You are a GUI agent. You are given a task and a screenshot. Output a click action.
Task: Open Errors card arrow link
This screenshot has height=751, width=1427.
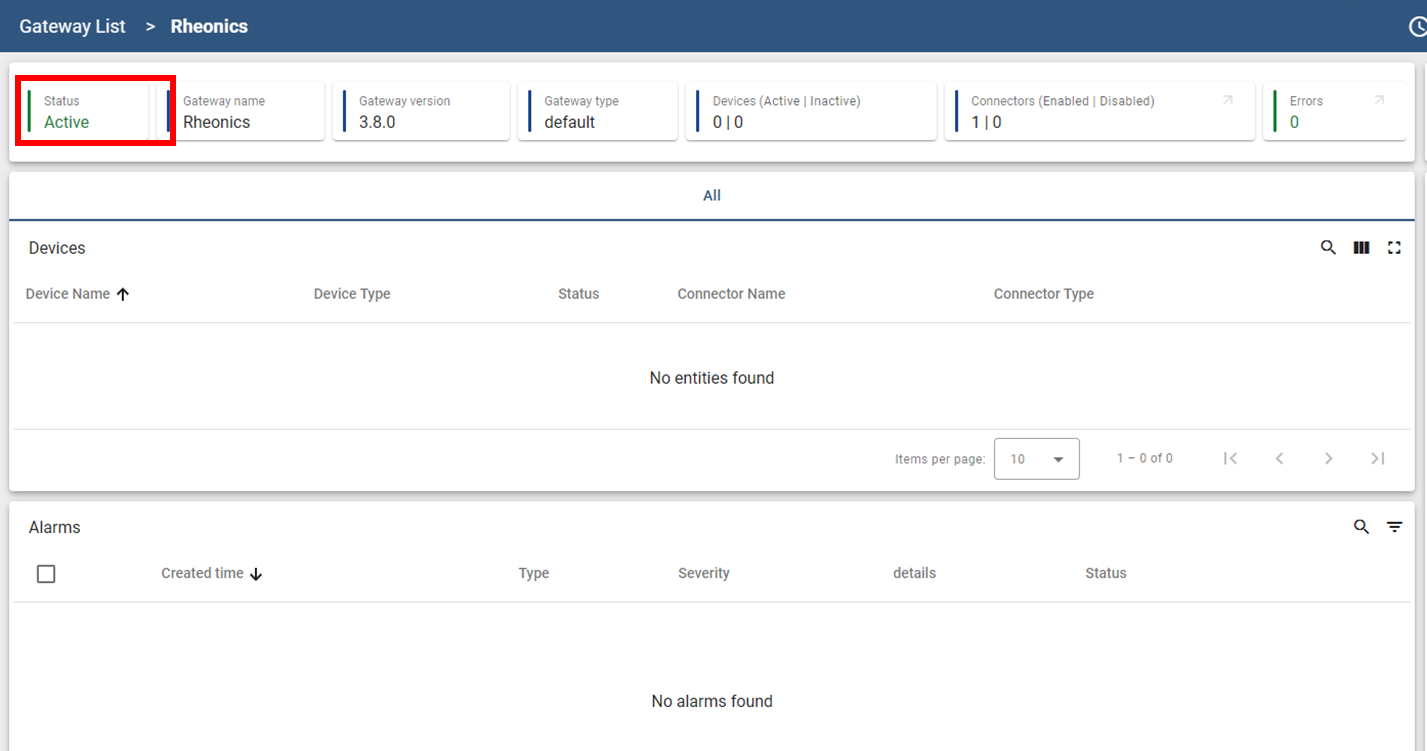[x=1379, y=100]
